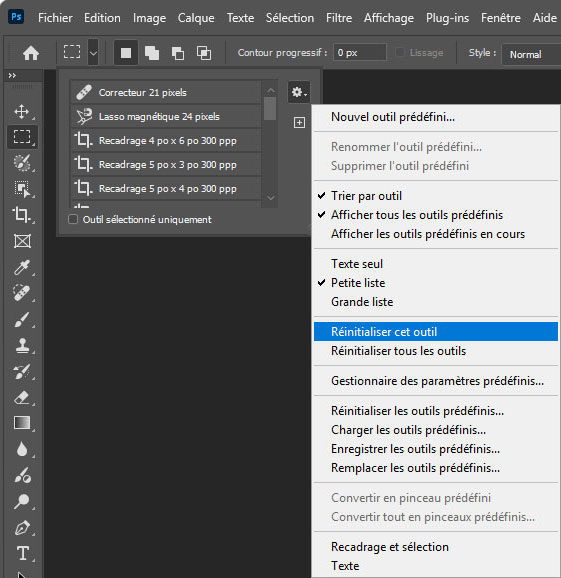Open the Image menu
561x578 pixels.
[x=149, y=18]
